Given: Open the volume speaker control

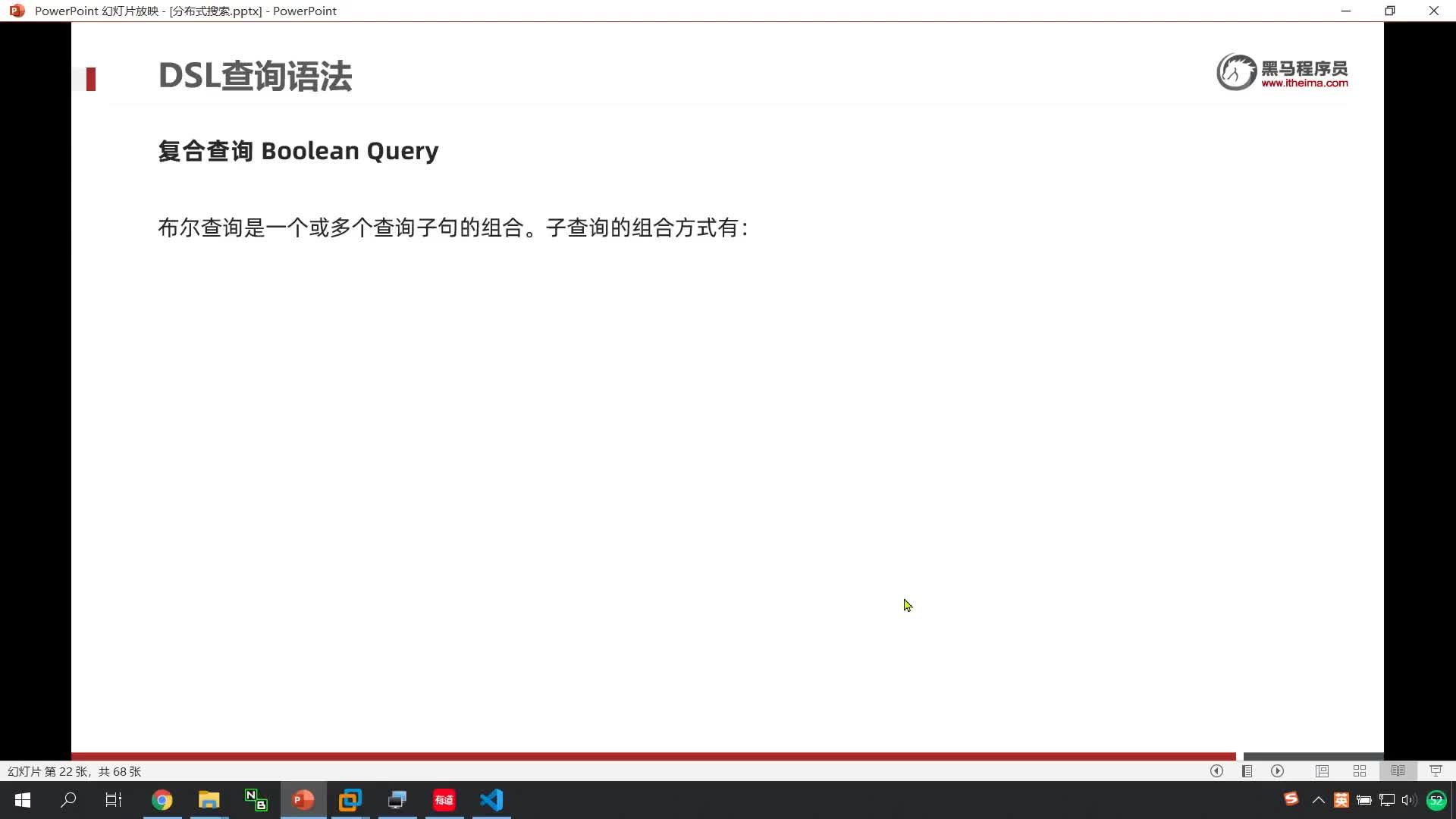Looking at the screenshot, I should pos(1410,800).
